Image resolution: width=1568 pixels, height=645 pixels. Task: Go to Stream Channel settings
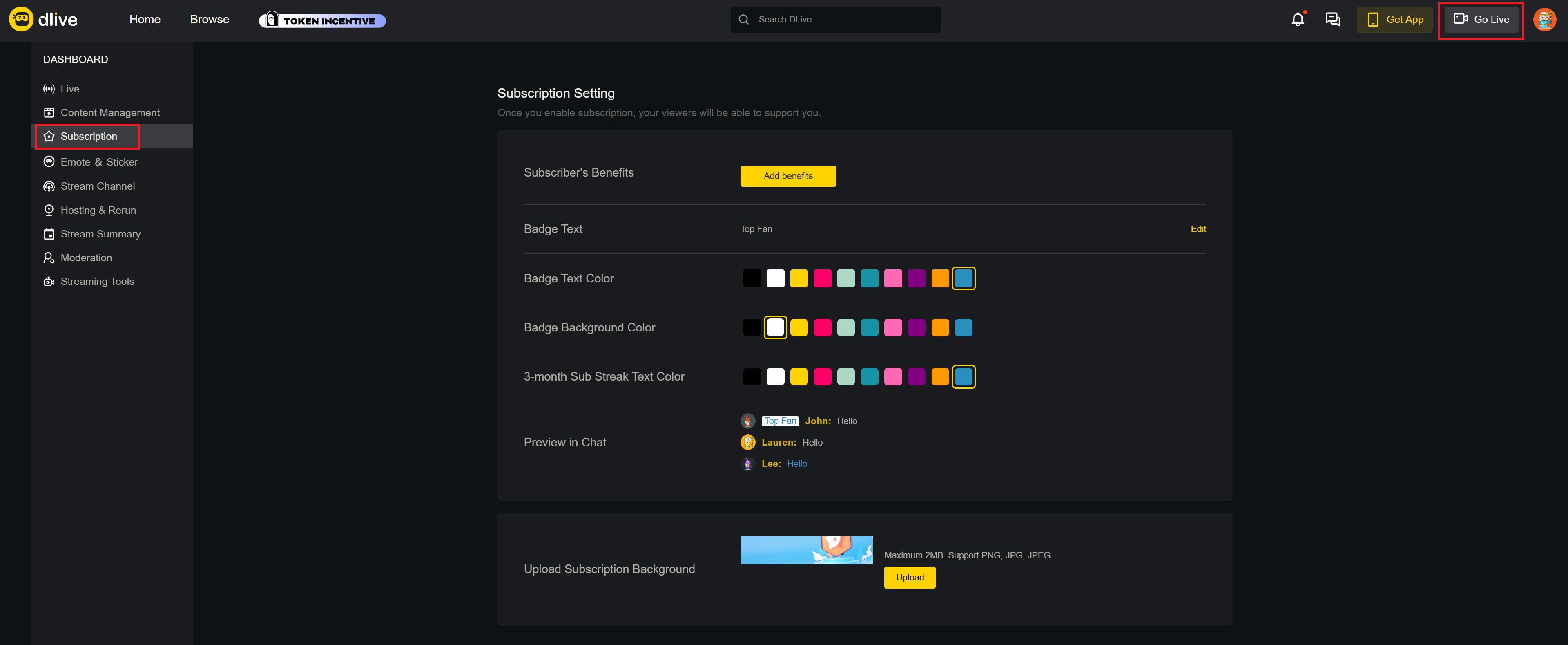tap(97, 186)
